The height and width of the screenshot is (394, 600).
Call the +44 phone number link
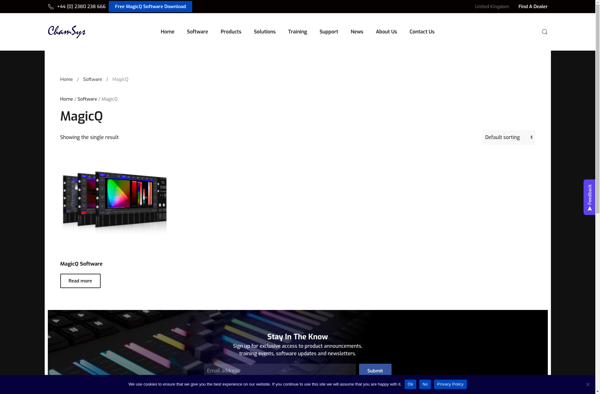click(81, 7)
